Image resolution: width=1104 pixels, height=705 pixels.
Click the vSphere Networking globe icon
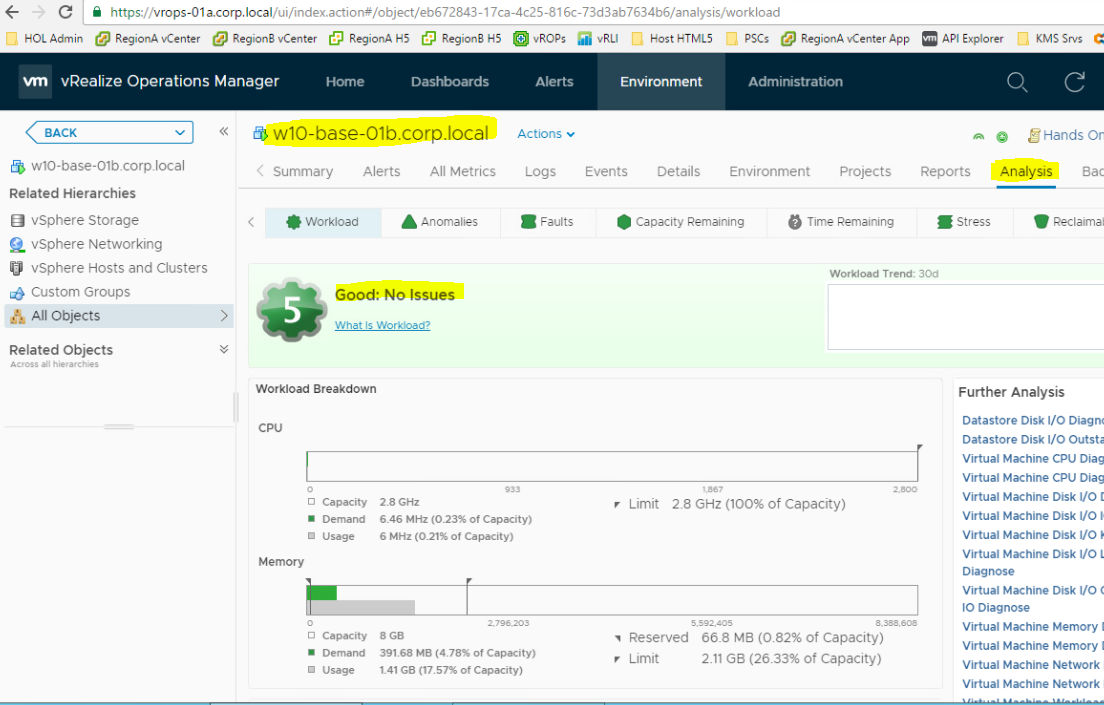(x=17, y=244)
